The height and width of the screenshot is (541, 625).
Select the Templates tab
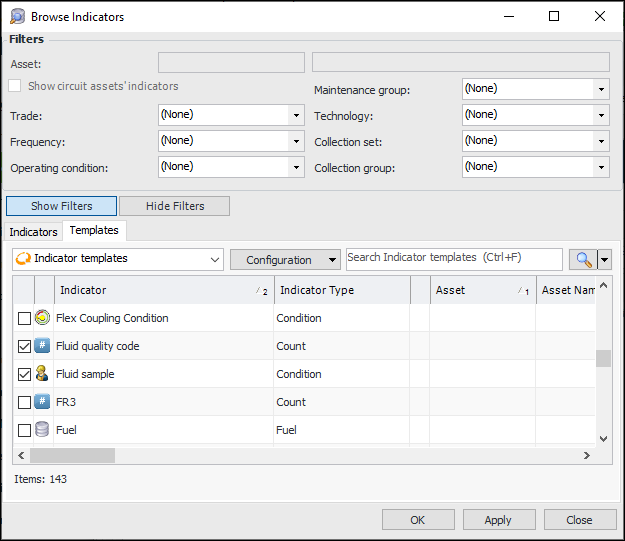coord(94,231)
